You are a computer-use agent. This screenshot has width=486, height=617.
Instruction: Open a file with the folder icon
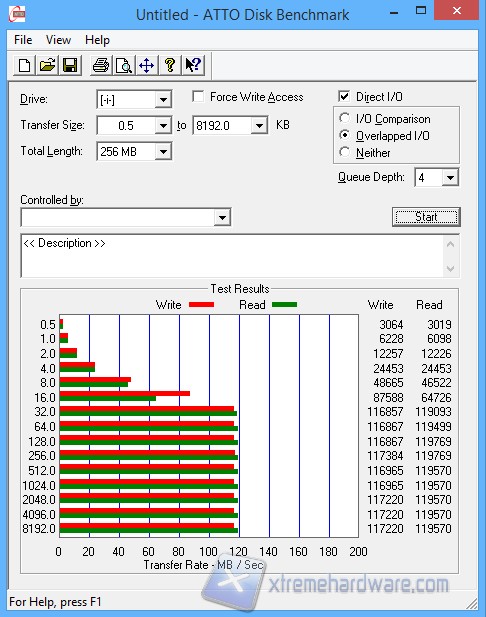click(x=47, y=65)
